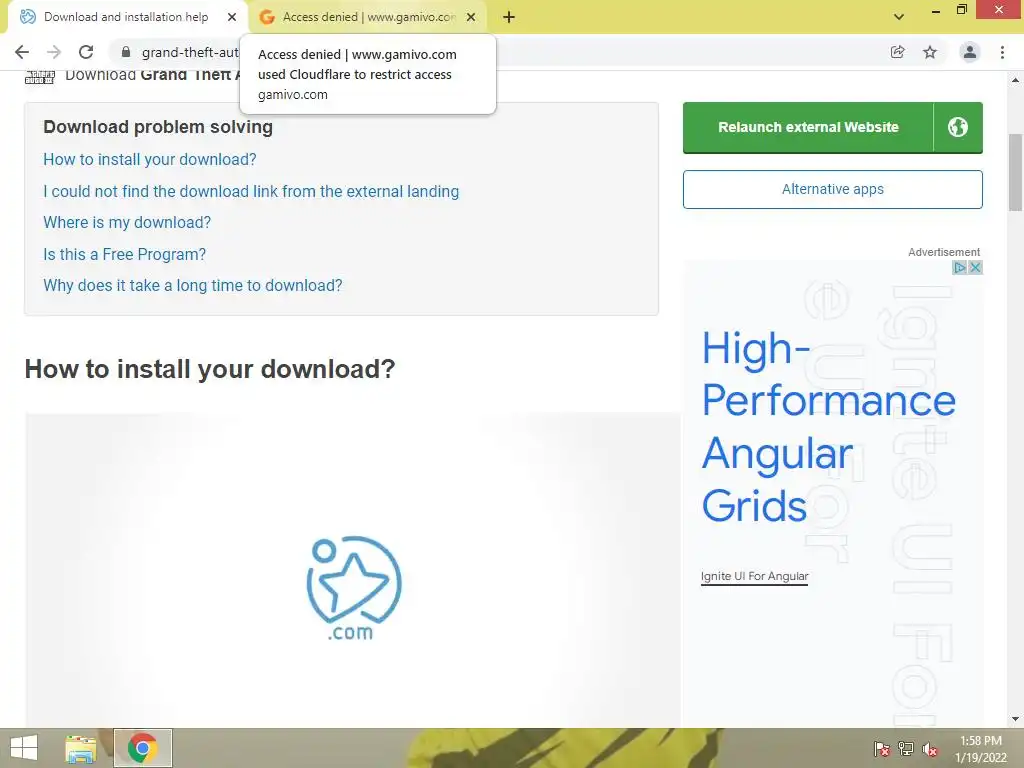Go back to the previous page
Screen dimensions: 1024x768
tap(22, 52)
